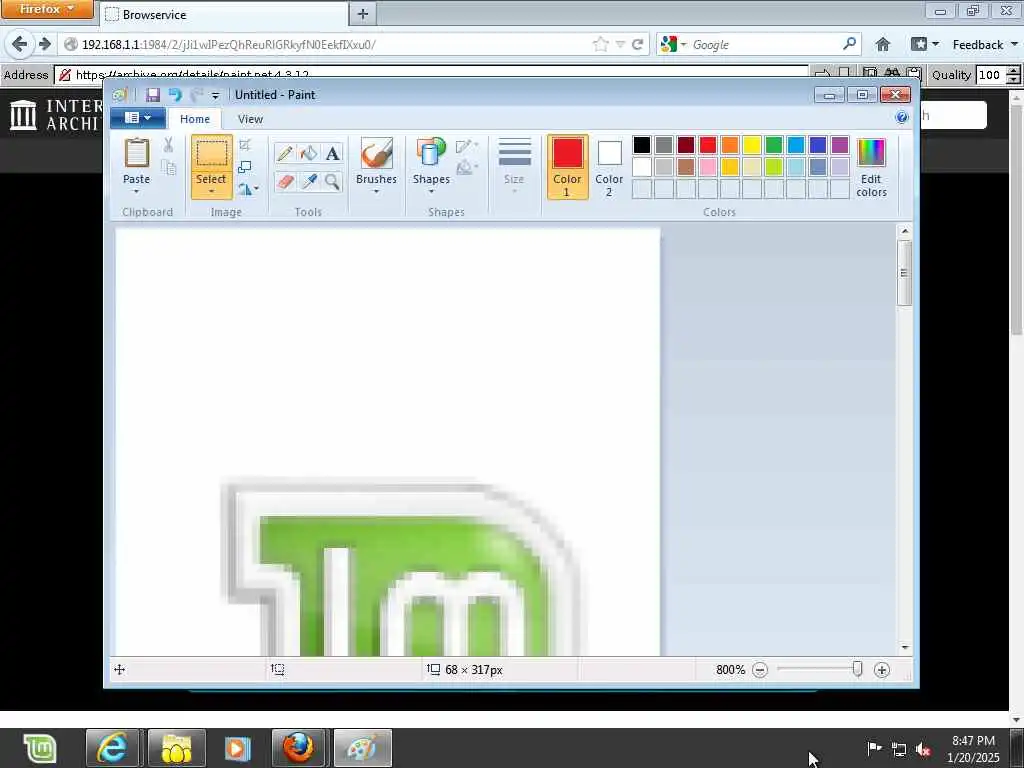Click the rectangular Select tool icon
Viewport: 1024px width, 768px height.
pos(211,153)
